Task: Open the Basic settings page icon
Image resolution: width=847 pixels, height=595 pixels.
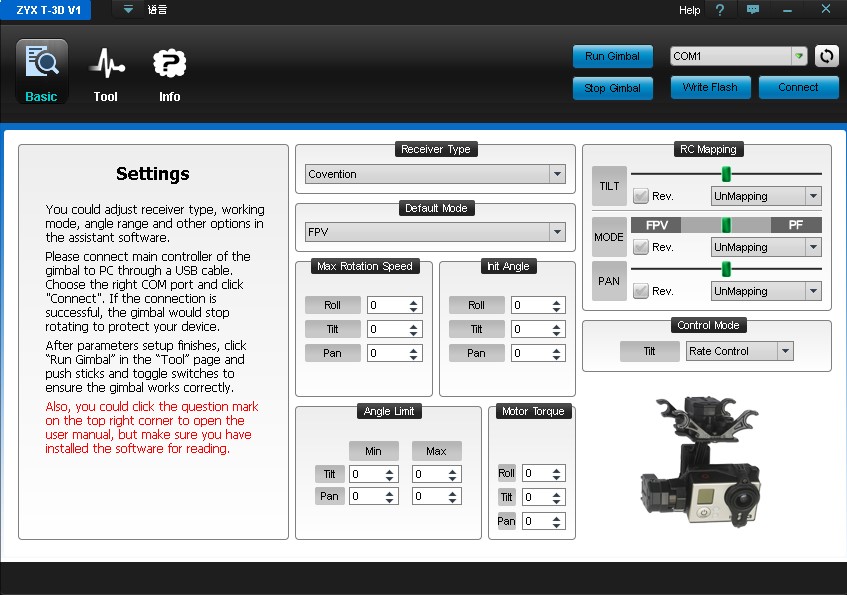Action: click(x=42, y=64)
